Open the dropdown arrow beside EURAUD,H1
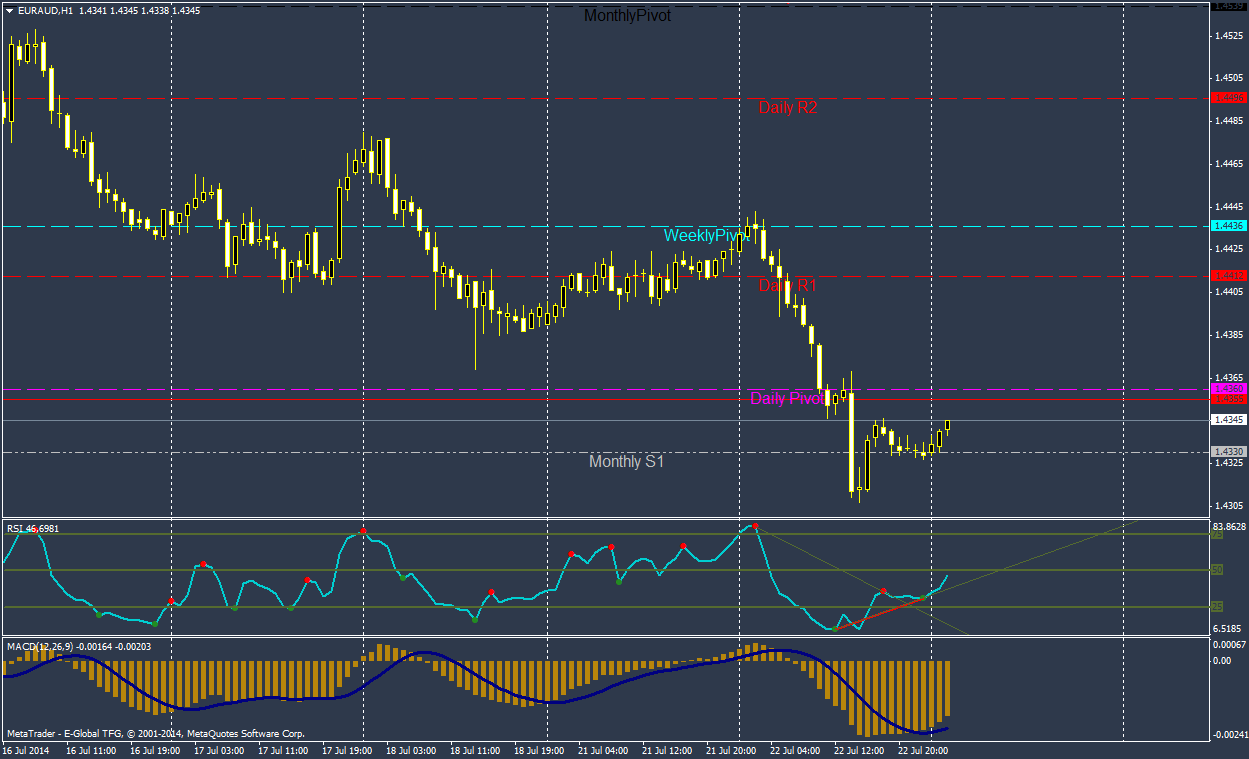1249x759 pixels. pyautogui.click(x=9, y=10)
